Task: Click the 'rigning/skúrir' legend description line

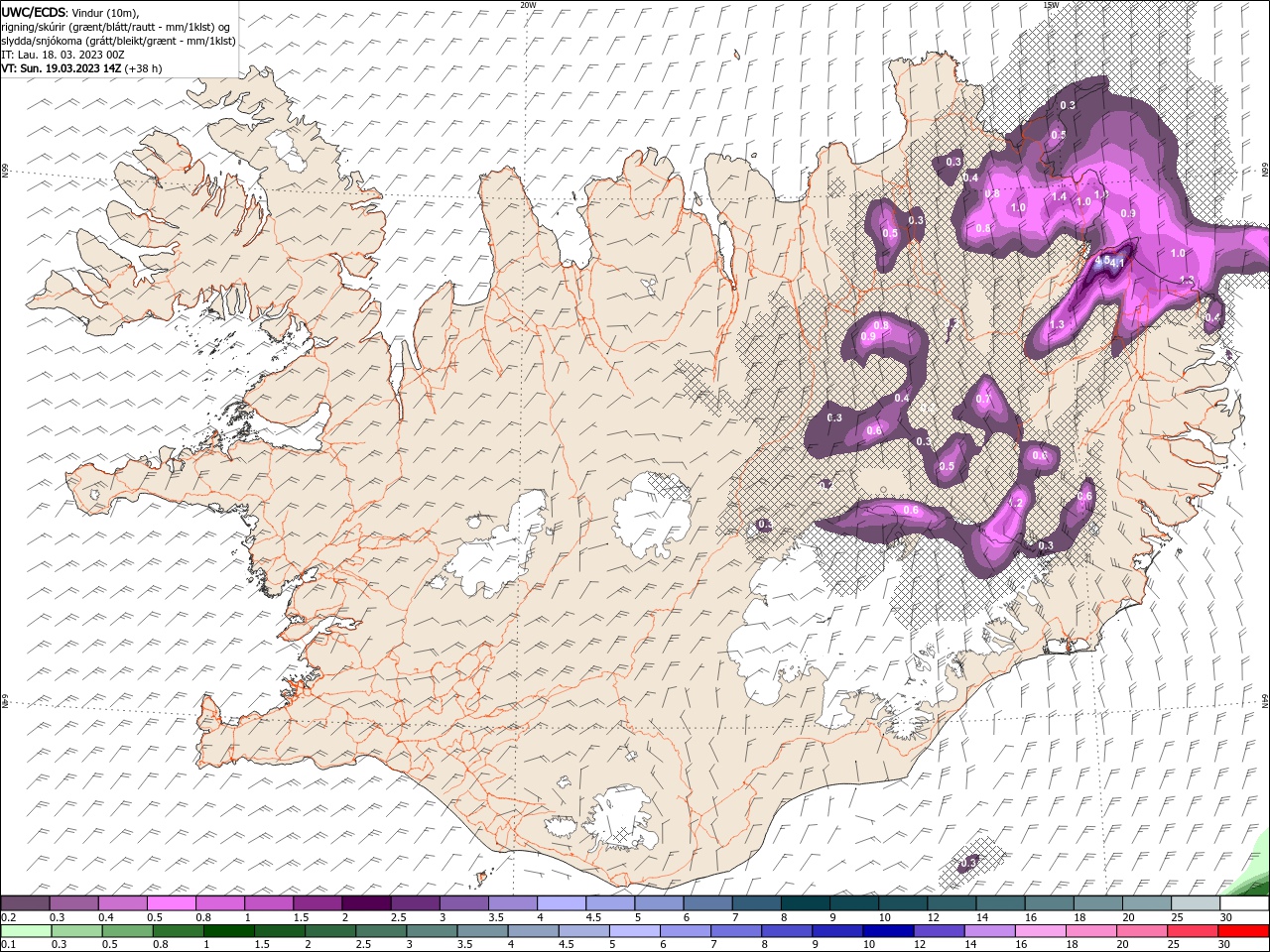Action: click(116, 27)
